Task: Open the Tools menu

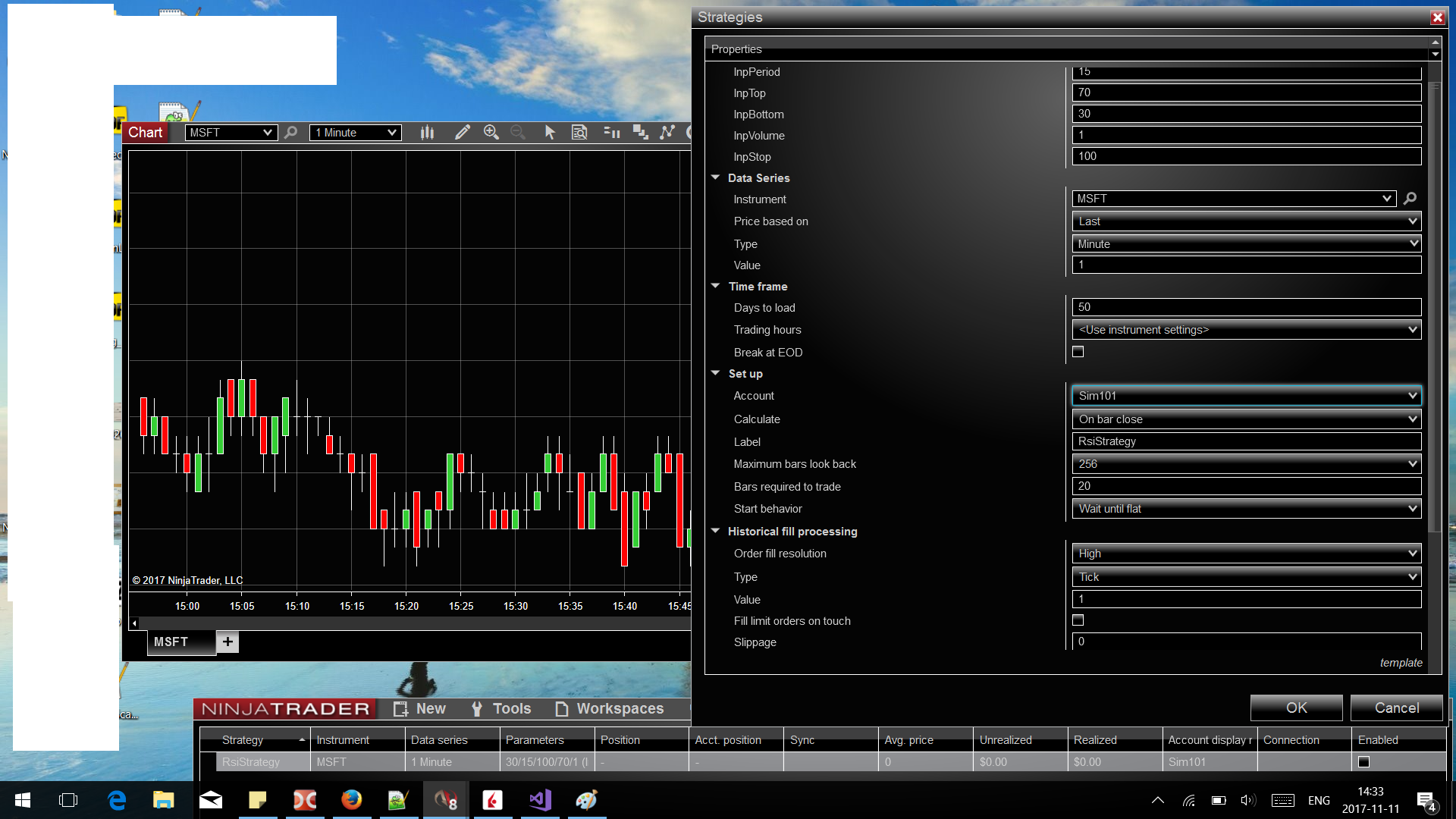Action: coord(501,708)
